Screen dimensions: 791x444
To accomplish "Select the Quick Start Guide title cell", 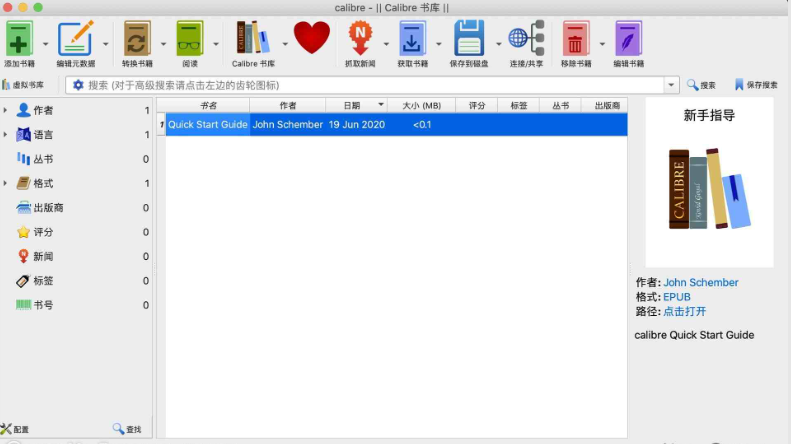I will (208, 125).
